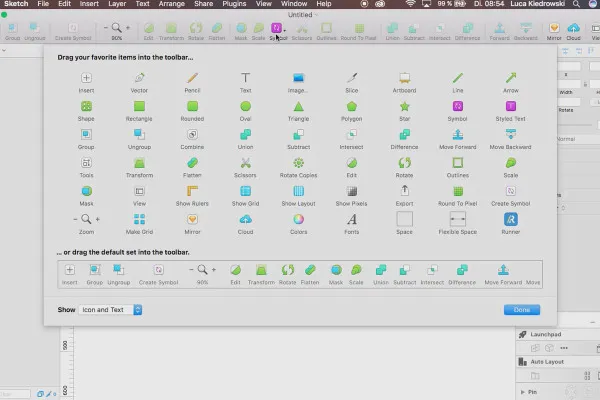Screen dimensions: 600x400
Task: Click the Triangle icon
Action: [x=298, y=106]
